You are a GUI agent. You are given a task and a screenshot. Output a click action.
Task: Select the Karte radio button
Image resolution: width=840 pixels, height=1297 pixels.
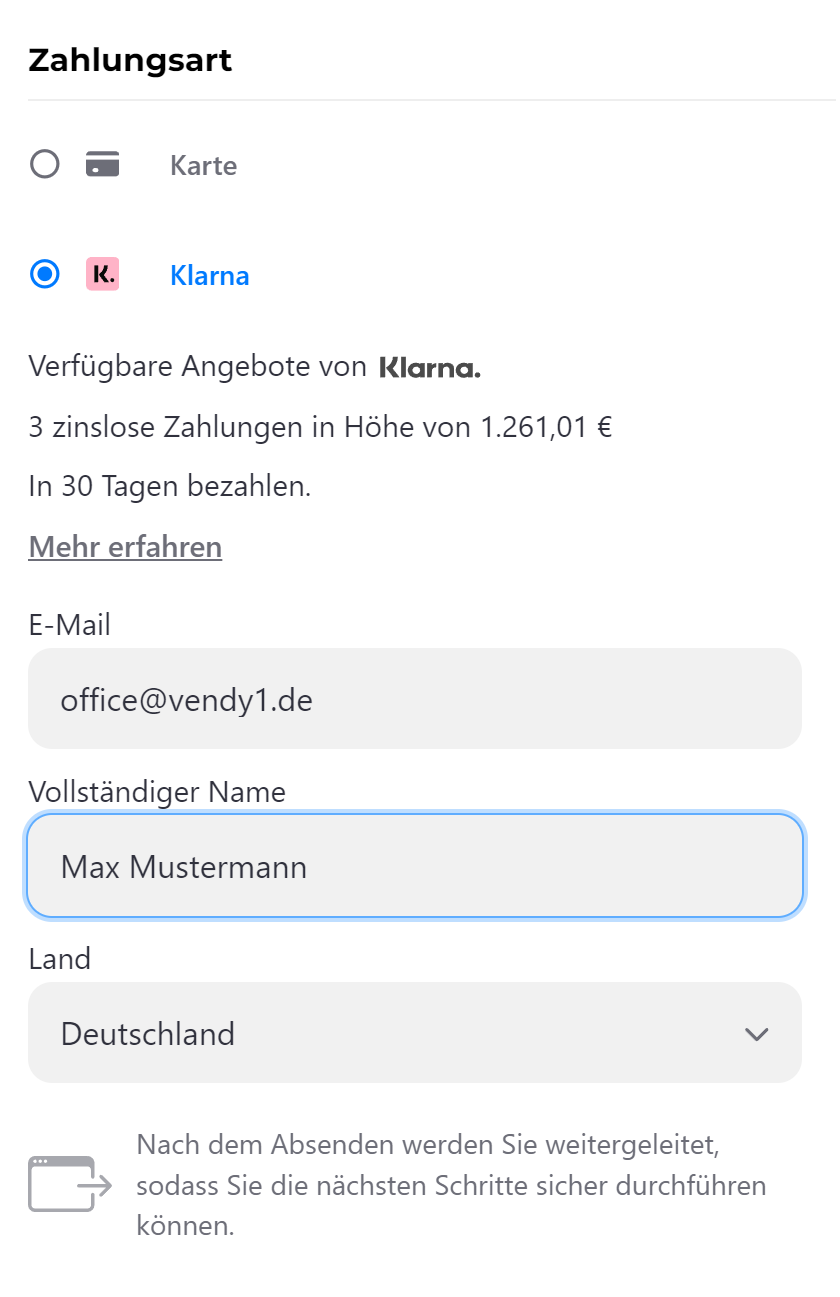pos(45,163)
